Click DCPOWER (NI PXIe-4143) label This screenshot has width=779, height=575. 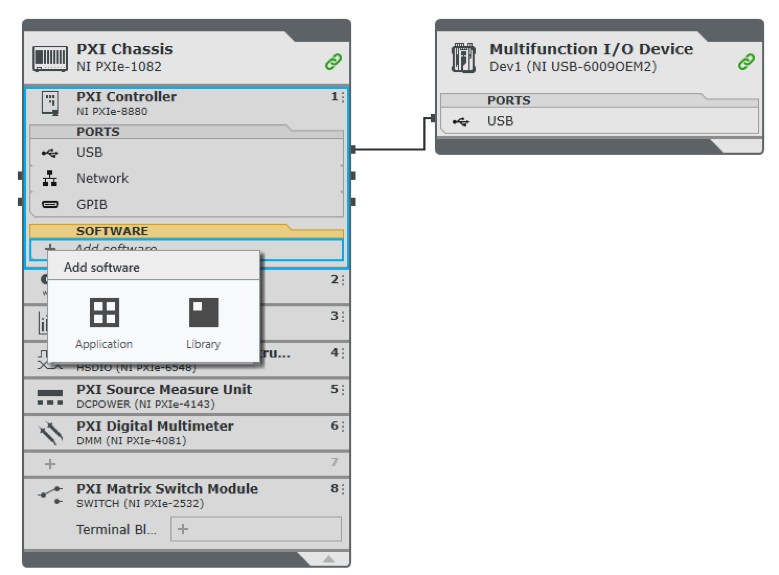click(x=146, y=404)
